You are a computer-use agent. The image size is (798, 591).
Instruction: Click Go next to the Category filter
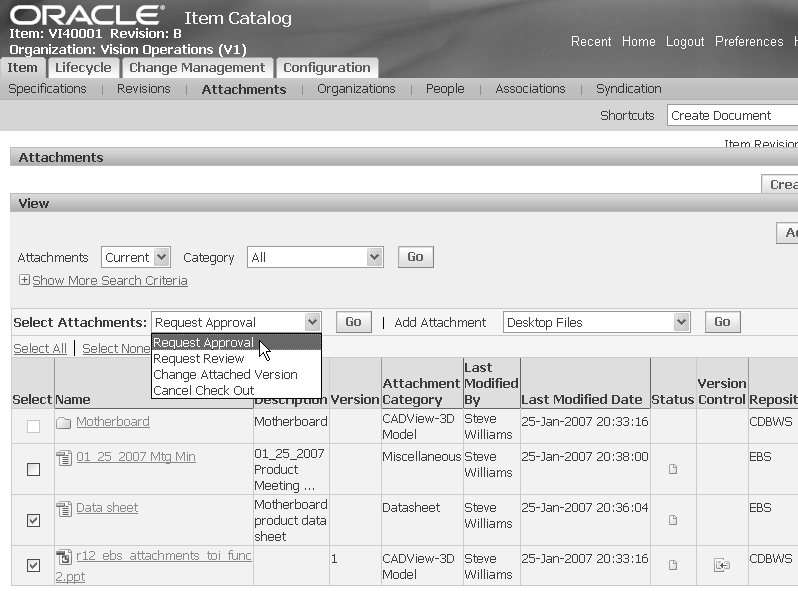(415, 257)
